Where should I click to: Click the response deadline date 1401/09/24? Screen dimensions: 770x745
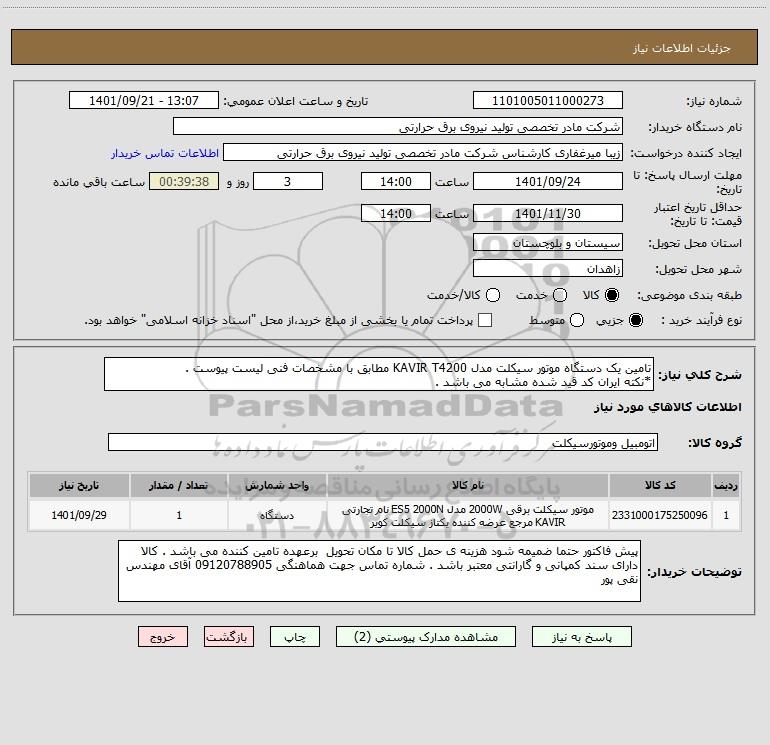click(x=548, y=181)
